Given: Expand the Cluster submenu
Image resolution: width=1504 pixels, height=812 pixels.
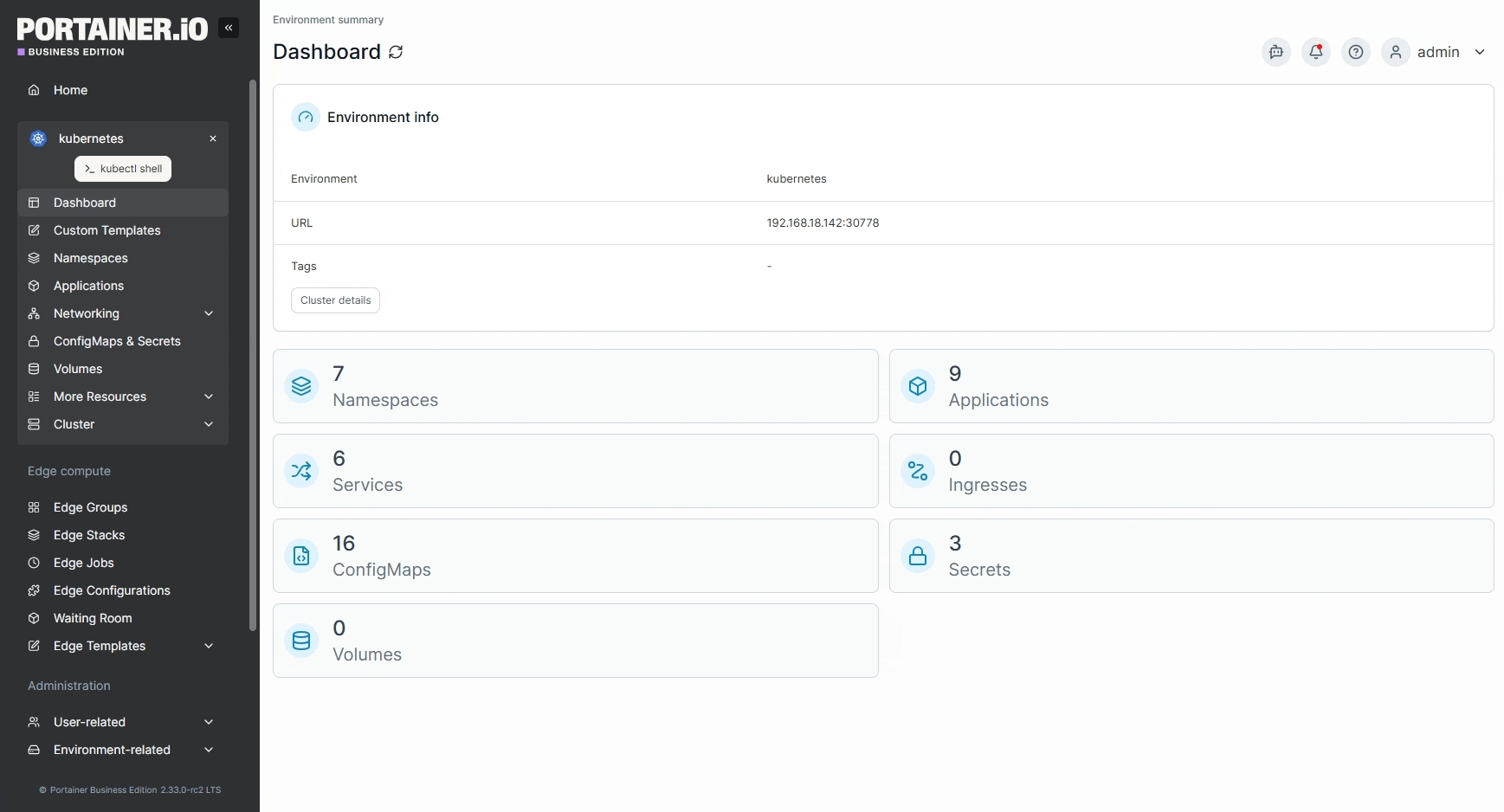Looking at the screenshot, I should click(x=209, y=424).
